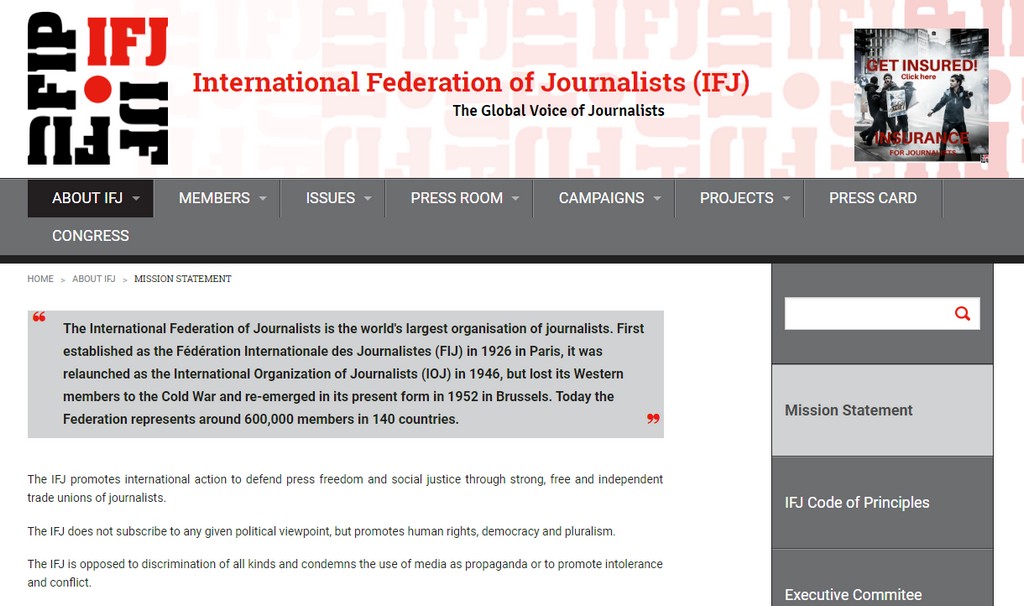Expand the Members dropdown arrow
Image resolution: width=1024 pixels, height=606 pixels.
(263, 198)
